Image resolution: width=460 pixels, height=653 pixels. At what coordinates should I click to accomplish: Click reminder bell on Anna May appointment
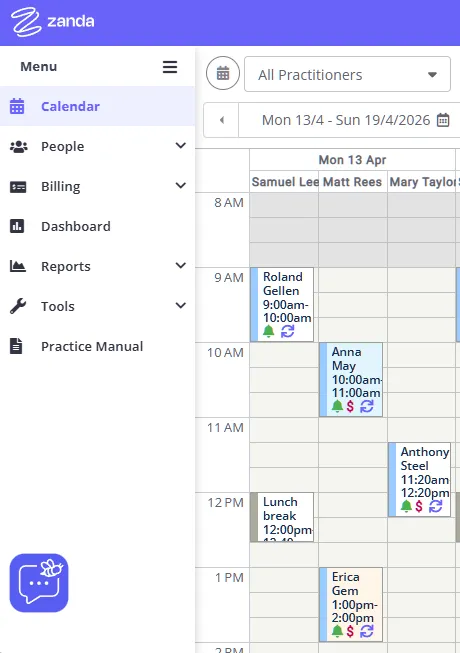(337, 406)
